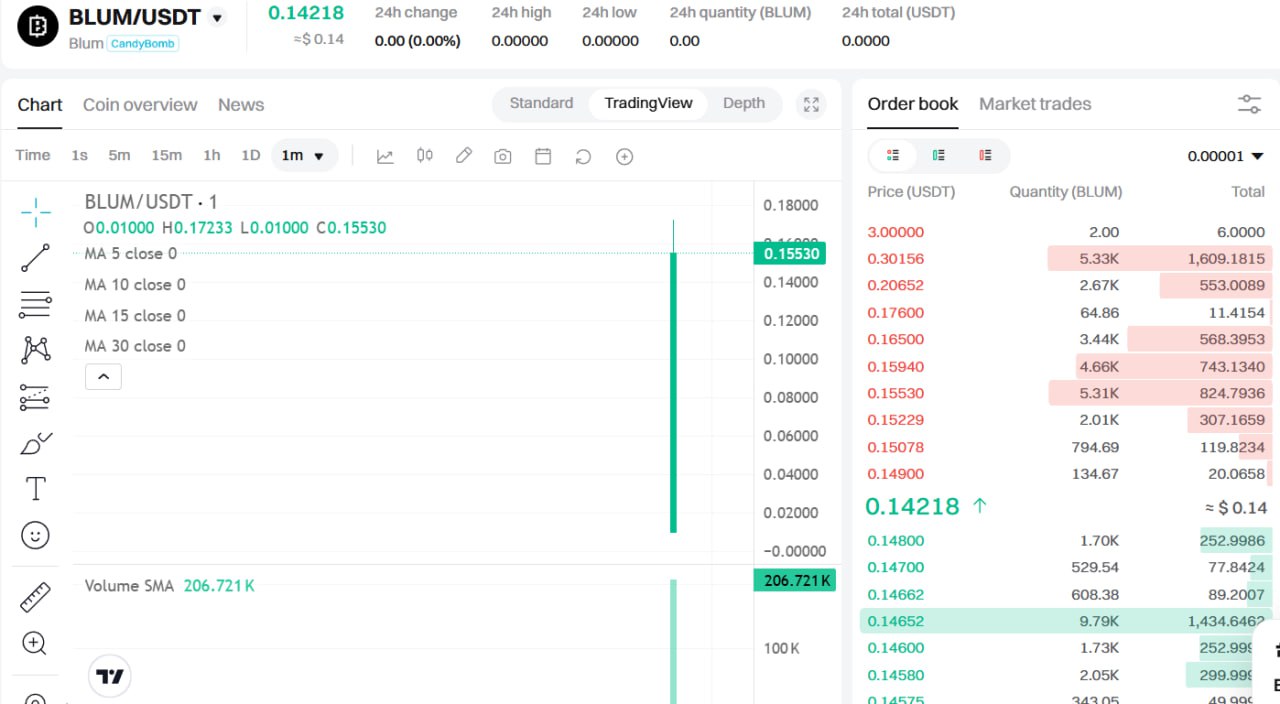Click the MA 30 close indicator label
Image resolution: width=1280 pixels, height=704 pixels.
[x=135, y=346]
